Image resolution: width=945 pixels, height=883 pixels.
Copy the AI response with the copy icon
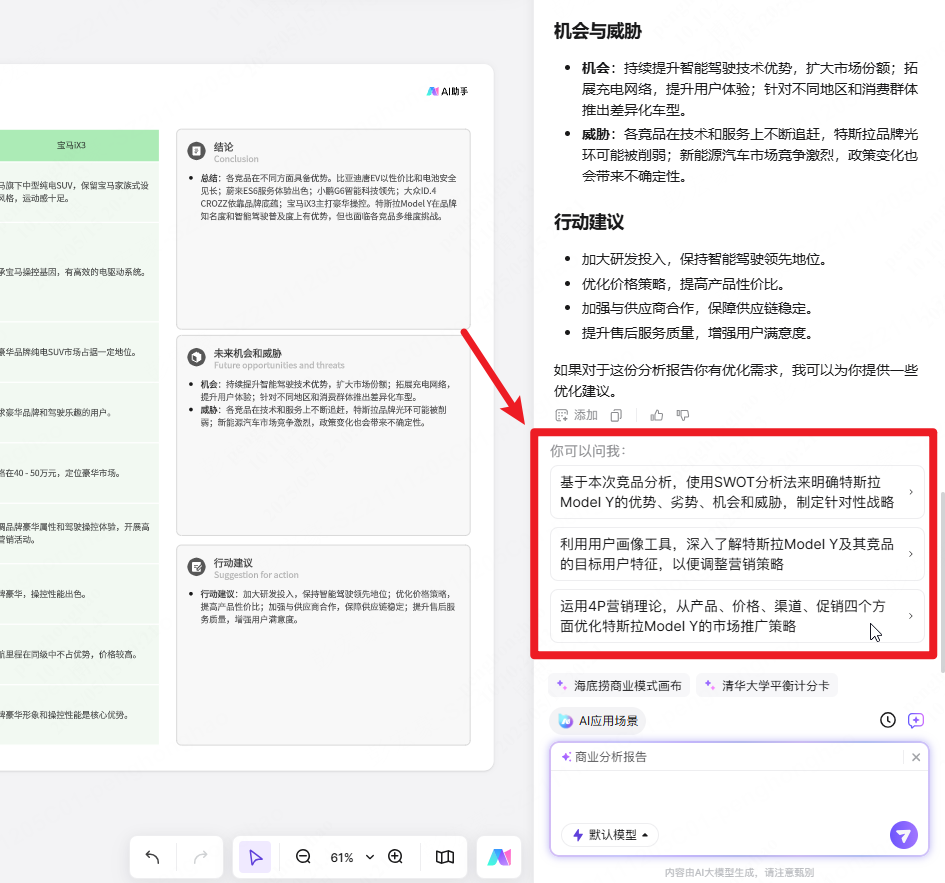(x=616, y=415)
